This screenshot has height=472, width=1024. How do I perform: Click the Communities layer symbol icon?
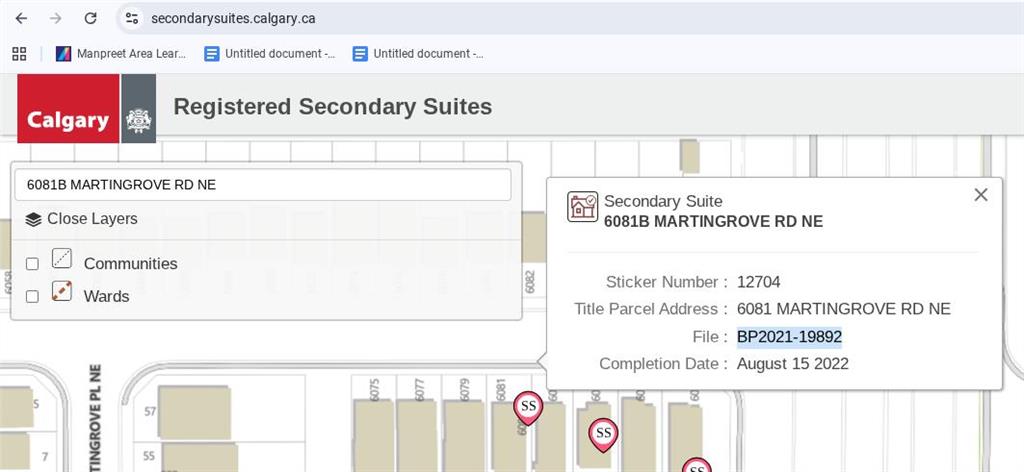pyautogui.click(x=62, y=259)
